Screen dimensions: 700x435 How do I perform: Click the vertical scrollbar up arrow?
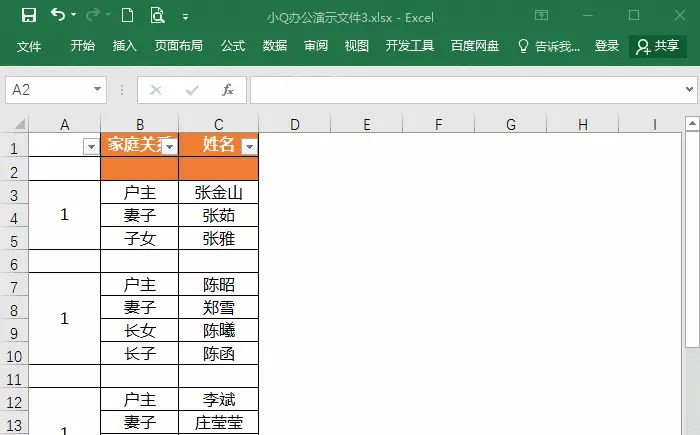click(692, 123)
